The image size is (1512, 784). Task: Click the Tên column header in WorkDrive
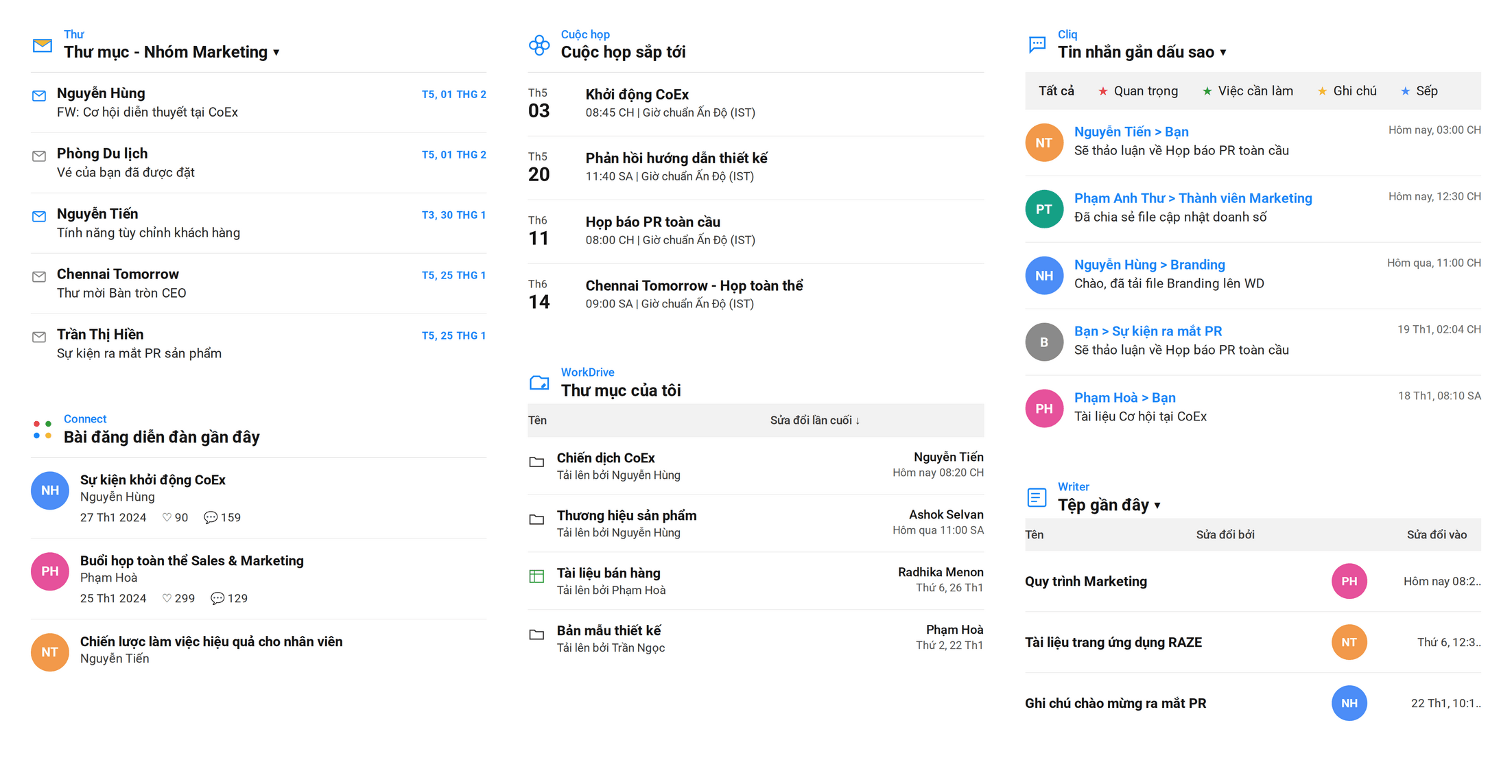click(x=537, y=420)
